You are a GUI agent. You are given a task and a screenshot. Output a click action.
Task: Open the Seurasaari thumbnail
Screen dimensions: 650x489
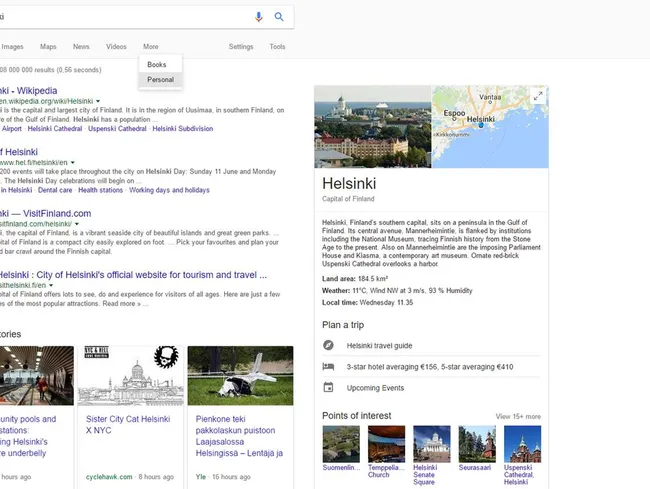(477, 444)
